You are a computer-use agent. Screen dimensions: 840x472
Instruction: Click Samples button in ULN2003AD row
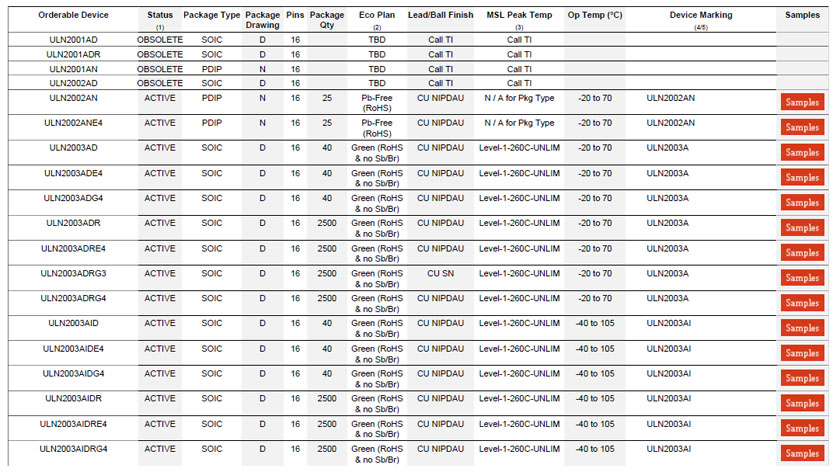click(x=802, y=153)
